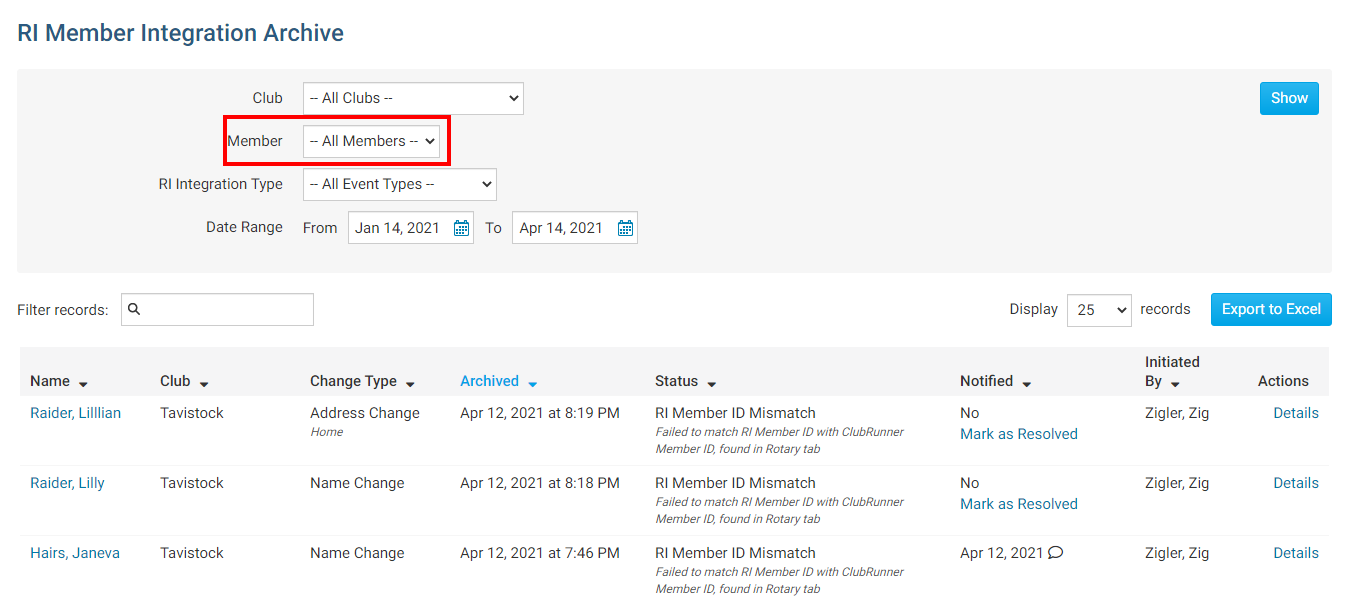The image size is (1354, 601).
Task: Mark Raider, Lilly record as resolved
Action: tap(1018, 504)
